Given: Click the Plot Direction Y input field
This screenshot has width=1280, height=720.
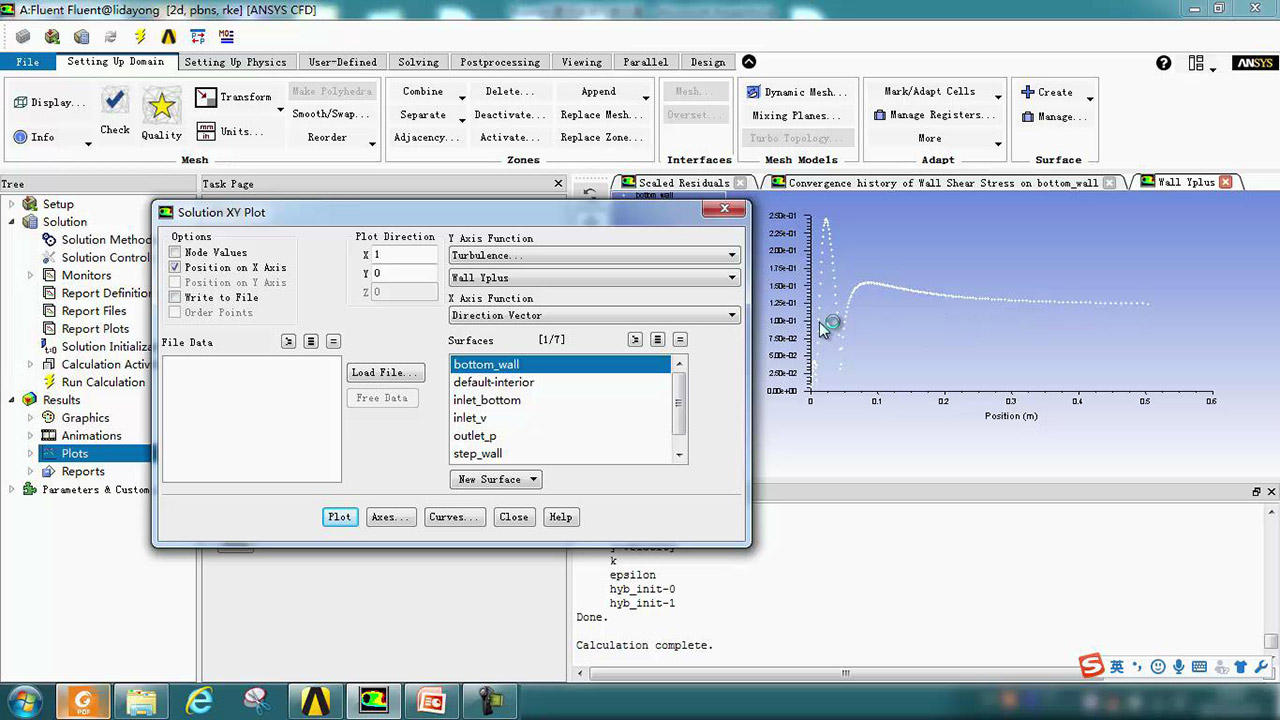Looking at the screenshot, I should tap(405, 273).
